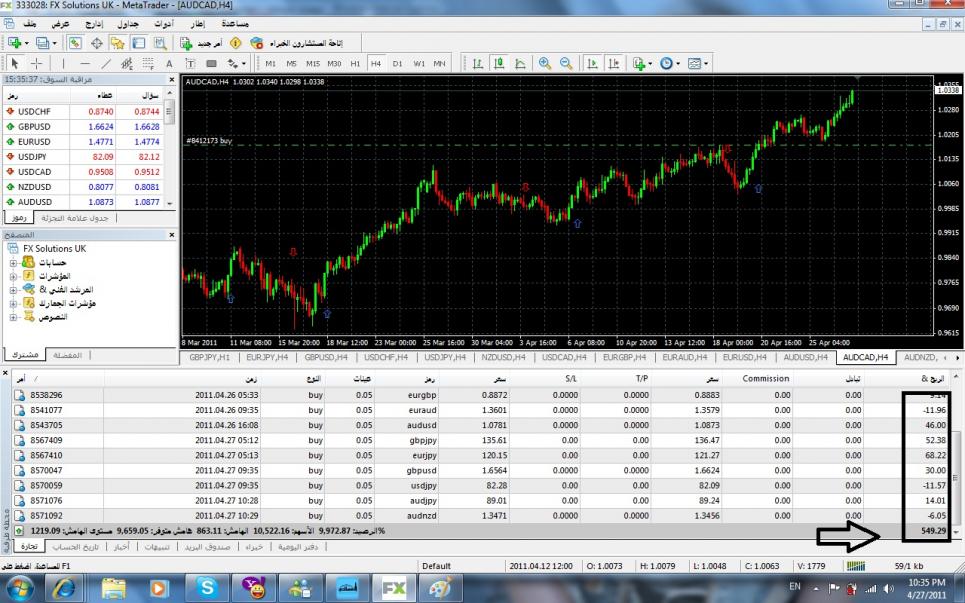The height and width of the screenshot is (603, 965).
Task: Open the templates dropdown in chart toolbar
Action: pos(696,63)
